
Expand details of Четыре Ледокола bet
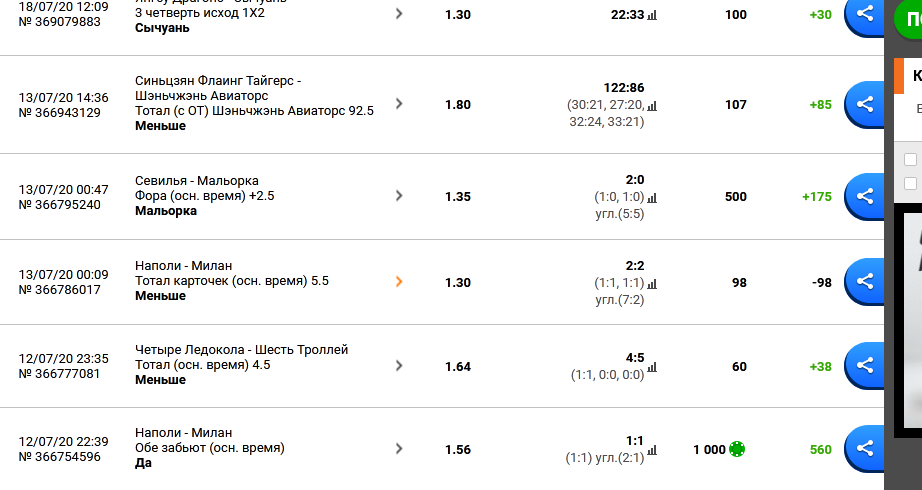[399, 366]
